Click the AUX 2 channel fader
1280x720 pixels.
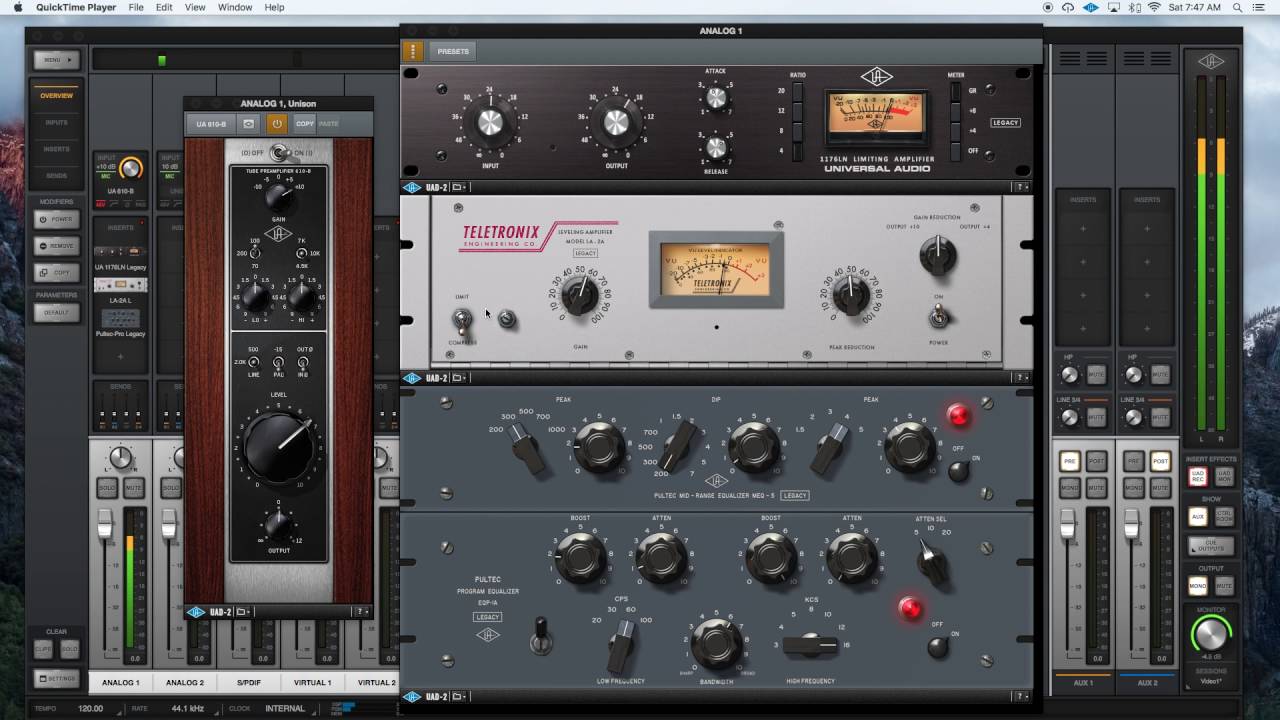(x=1132, y=522)
